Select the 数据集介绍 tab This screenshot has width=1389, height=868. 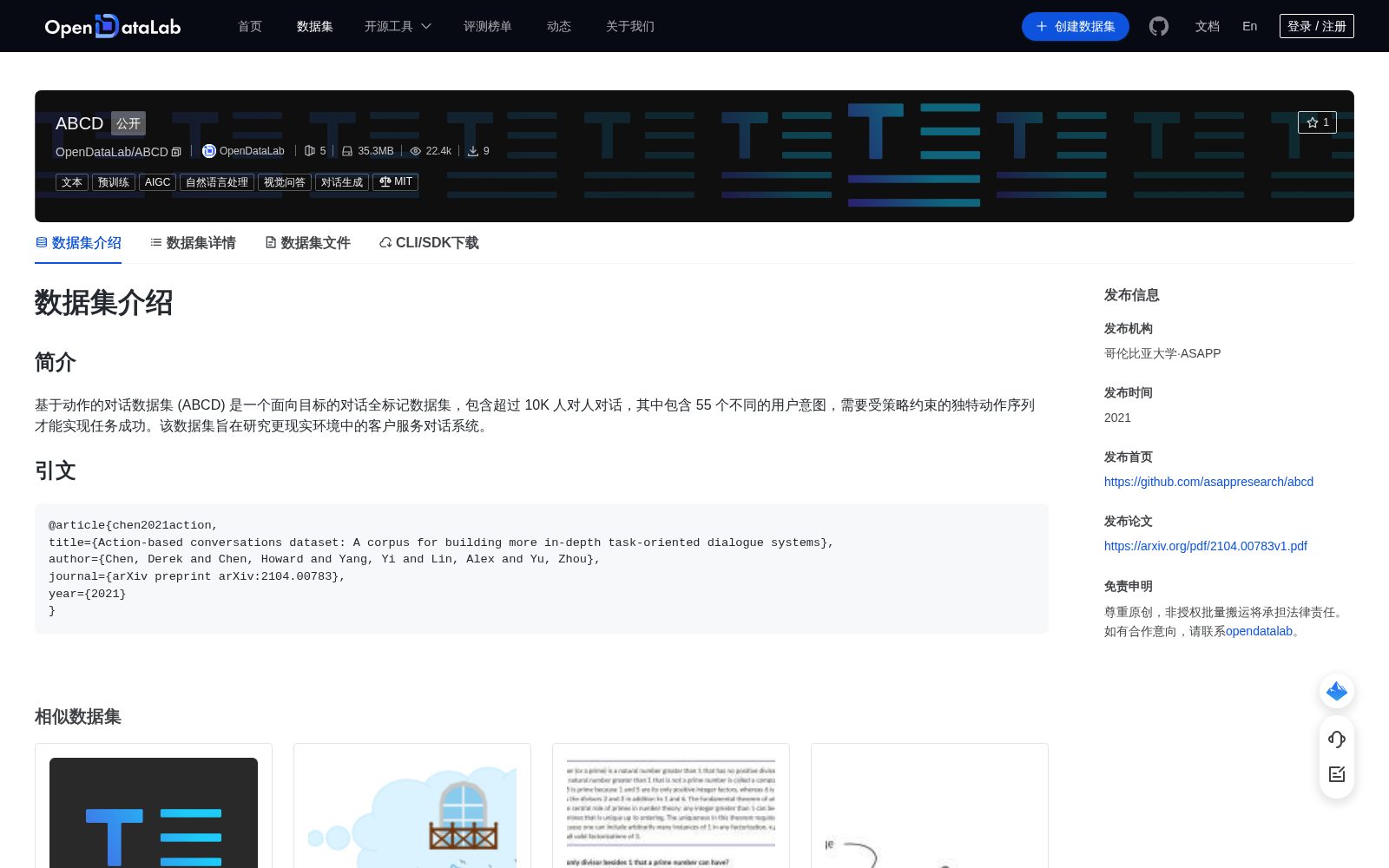coord(78,243)
